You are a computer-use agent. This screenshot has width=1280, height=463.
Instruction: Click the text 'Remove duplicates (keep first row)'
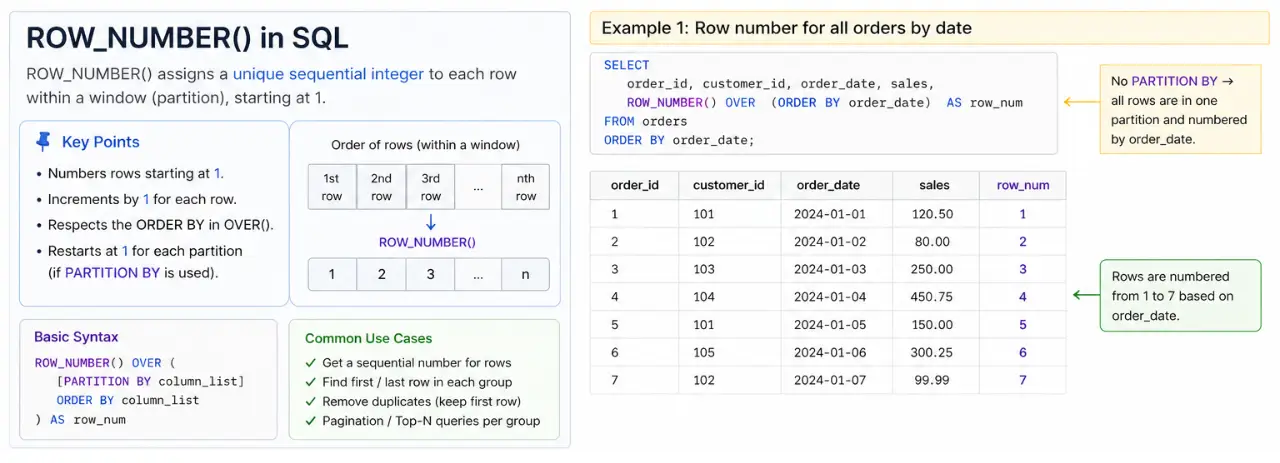point(420,401)
